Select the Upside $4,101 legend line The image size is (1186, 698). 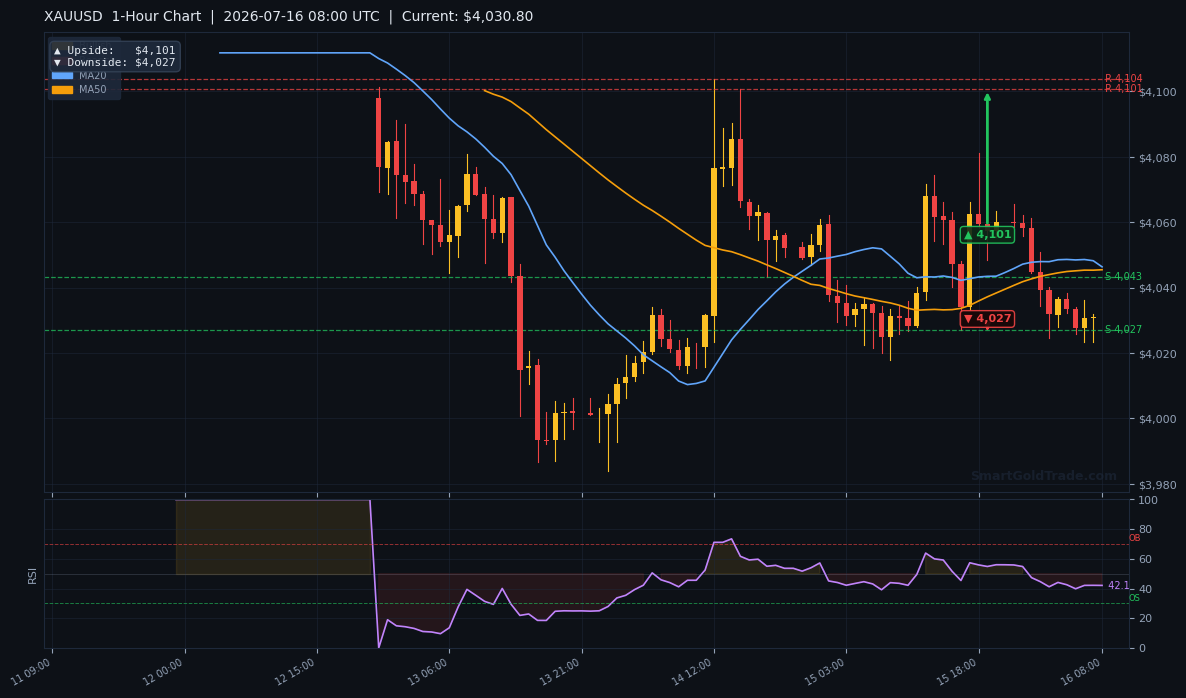pyautogui.click(x=114, y=51)
